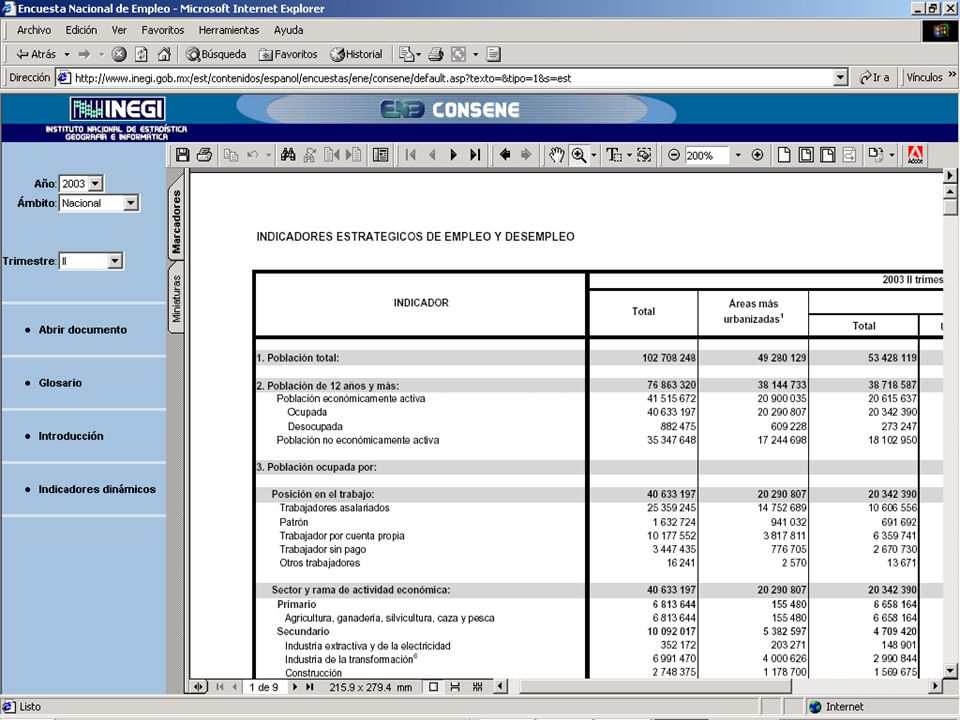Image resolution: width=960 pixels, height=720 pixels.
Task: Click the zoom out minus button
Action: coord(673,155)
